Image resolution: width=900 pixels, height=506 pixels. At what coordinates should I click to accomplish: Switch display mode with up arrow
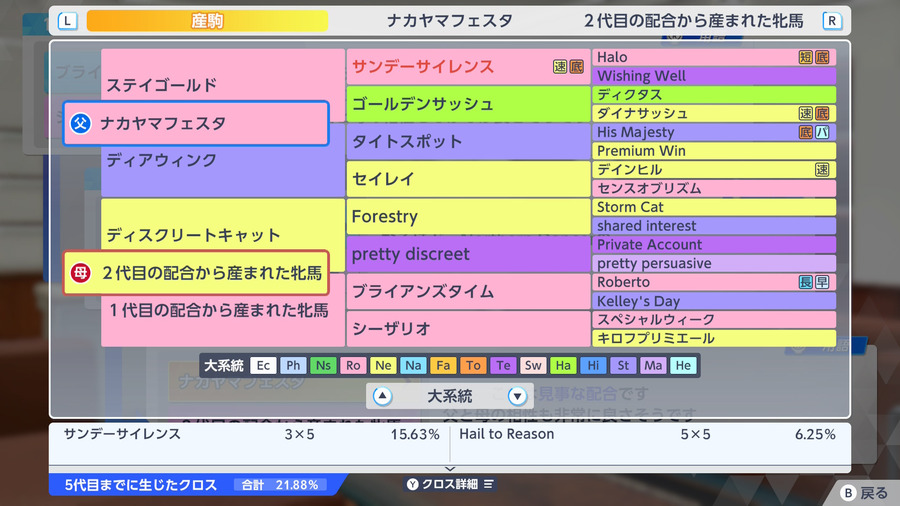(382, 396)
